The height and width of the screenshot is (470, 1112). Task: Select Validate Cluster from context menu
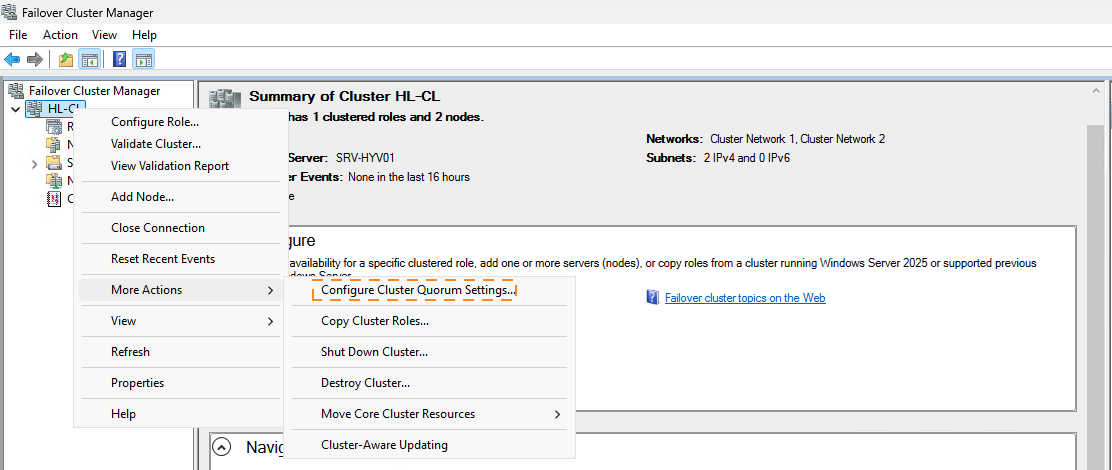point(155,144)
